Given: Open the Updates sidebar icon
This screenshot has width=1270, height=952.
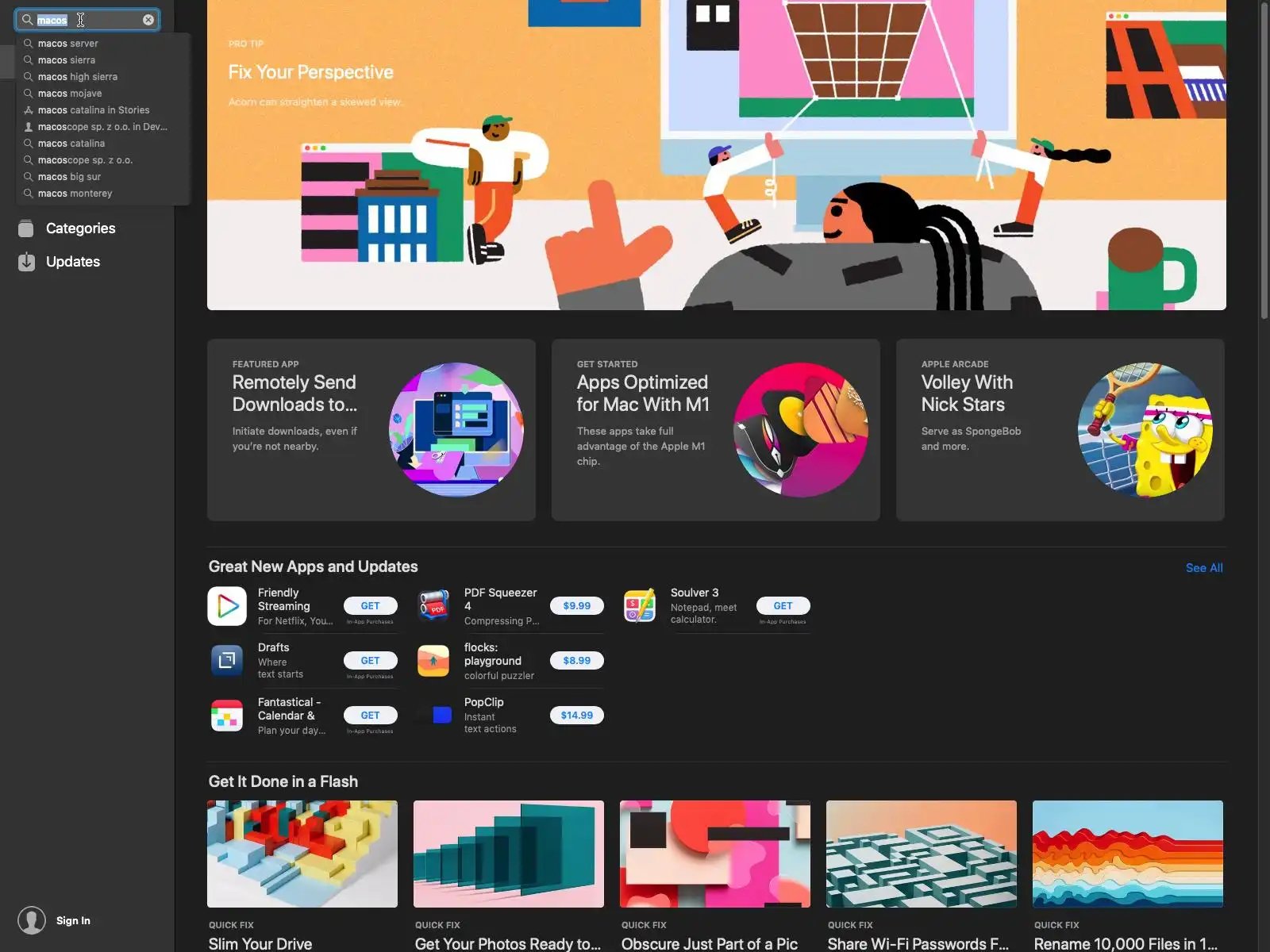Looking at the screenshot, I should tap(26, 262).
